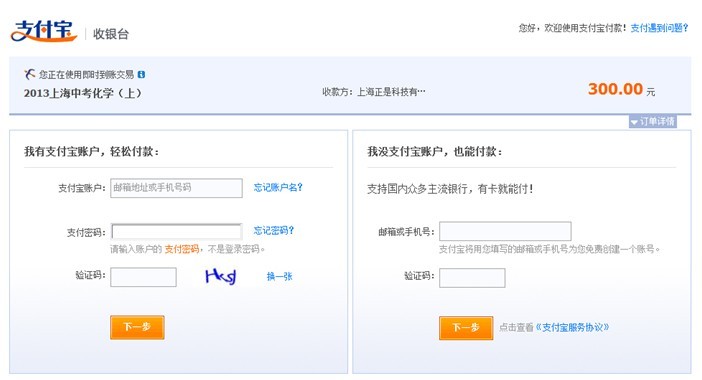This screenshot has height=380, width=702.
Task: Click the order title 2013上海中考化学（上）
Action: [83, 93]
